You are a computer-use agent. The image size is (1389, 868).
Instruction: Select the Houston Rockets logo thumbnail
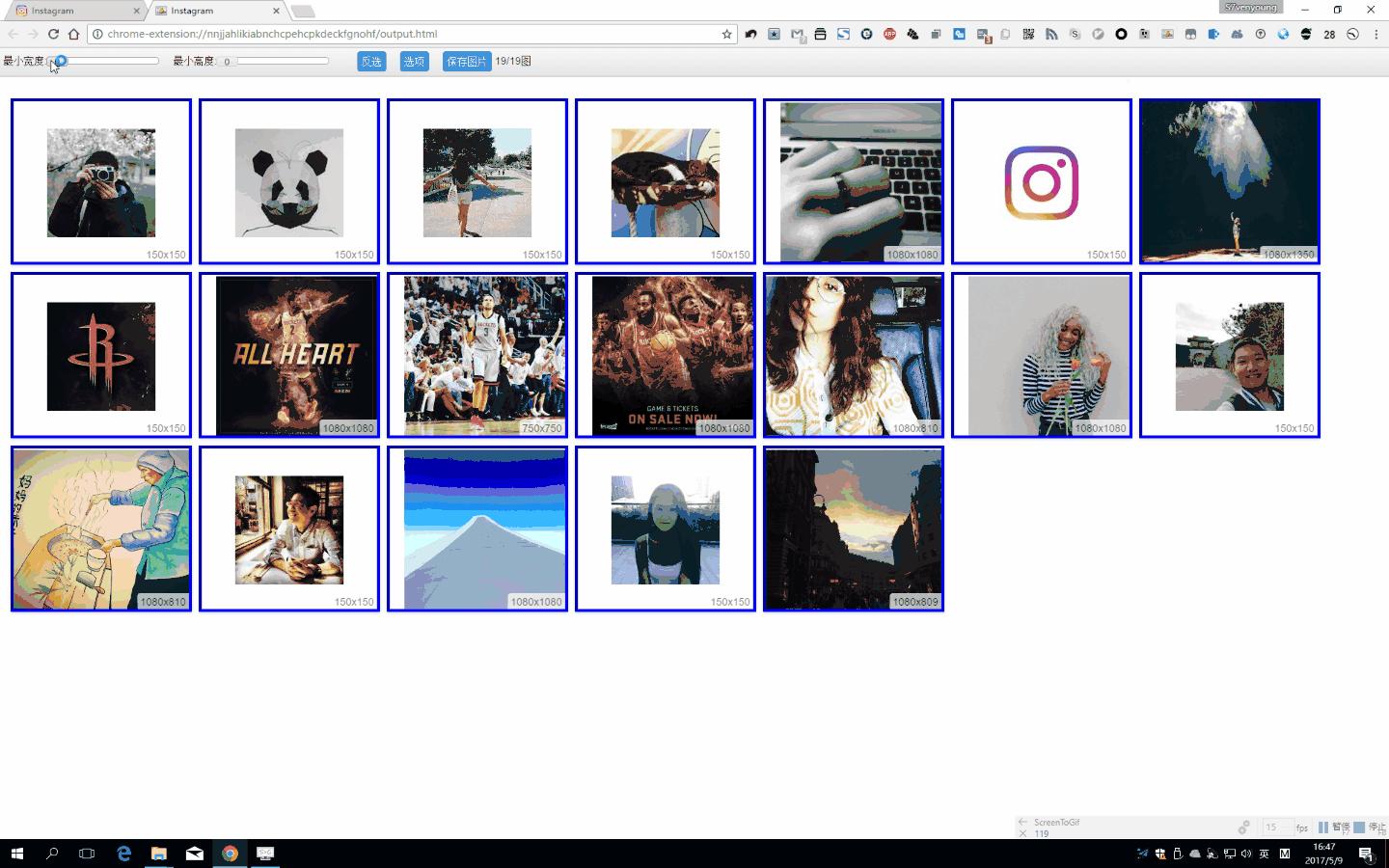click(x=101, y=355)
